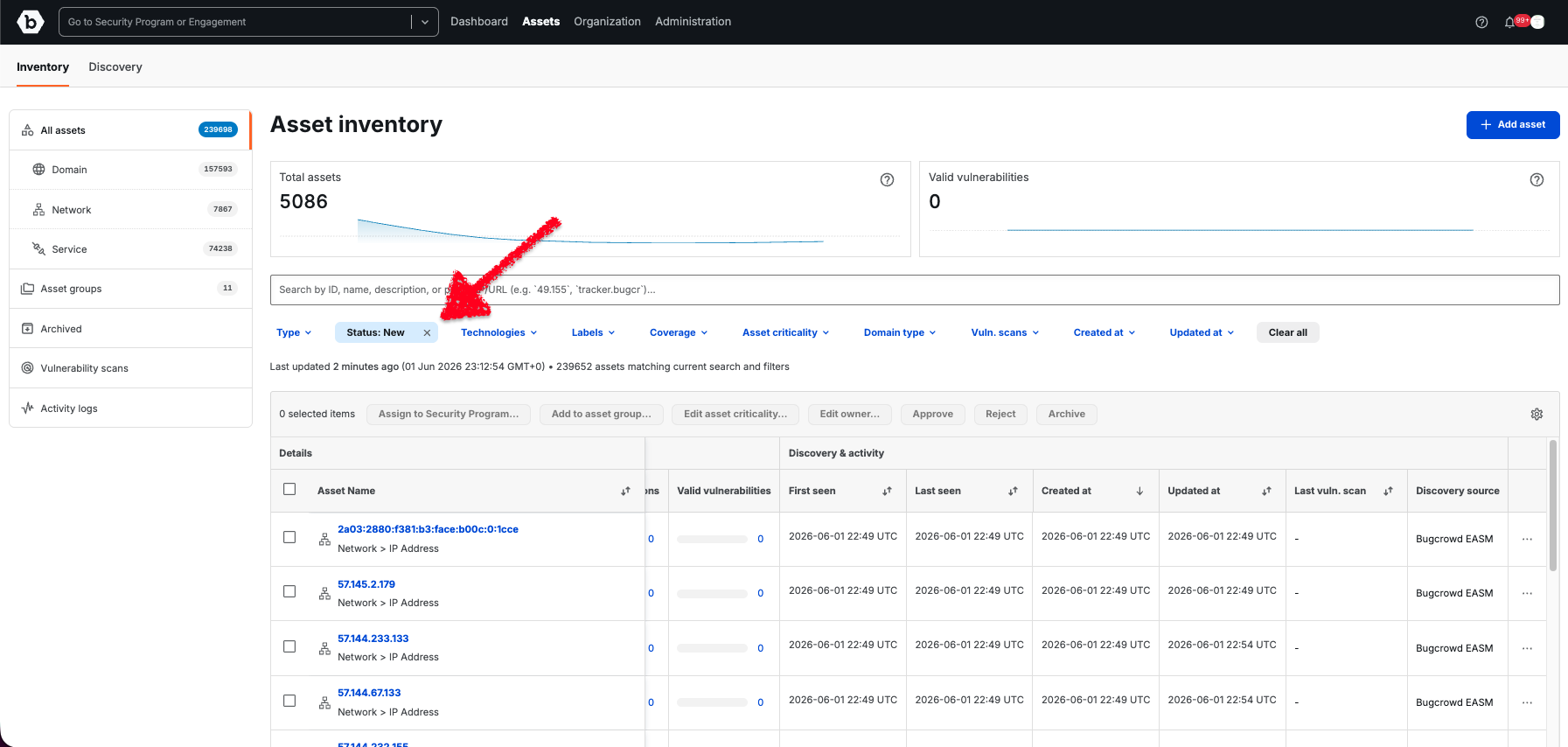Open the Coverage filter dropdown
Image resolution: width=1568 pixels, height=747 pixels.
coord(679,332)
